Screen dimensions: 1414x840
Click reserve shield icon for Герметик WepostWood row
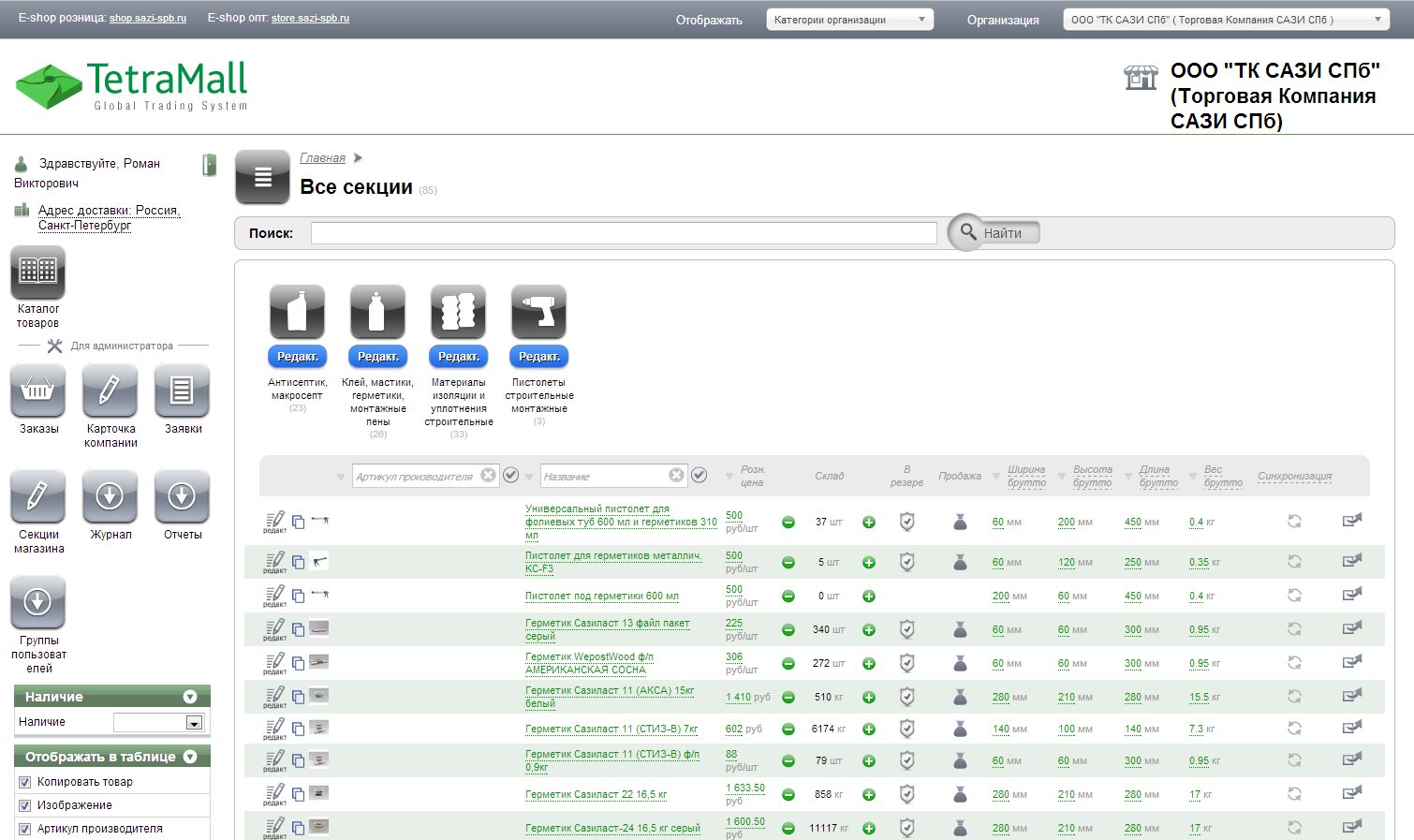(906, 663)
